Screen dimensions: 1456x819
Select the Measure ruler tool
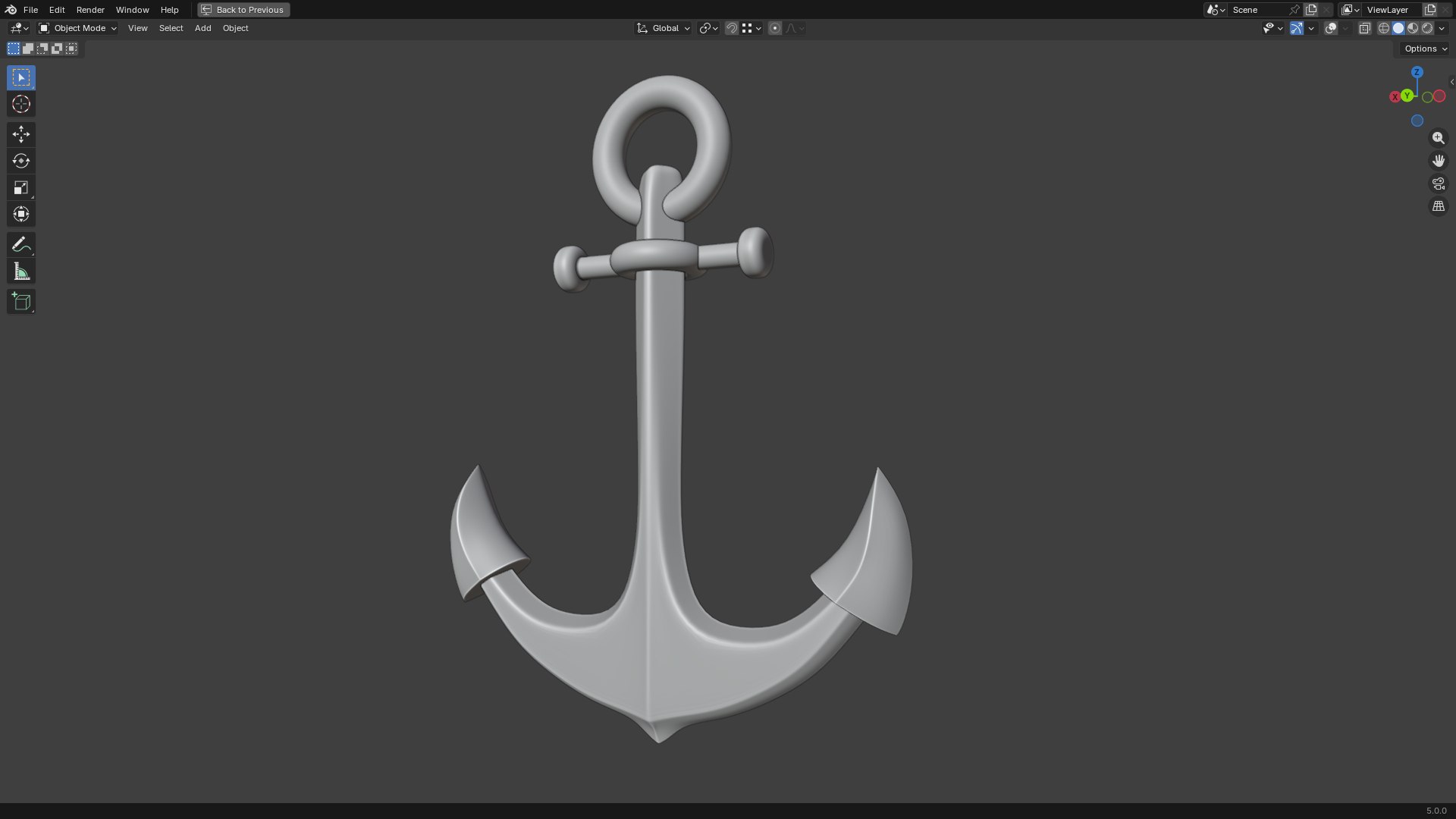coord(21,271)
